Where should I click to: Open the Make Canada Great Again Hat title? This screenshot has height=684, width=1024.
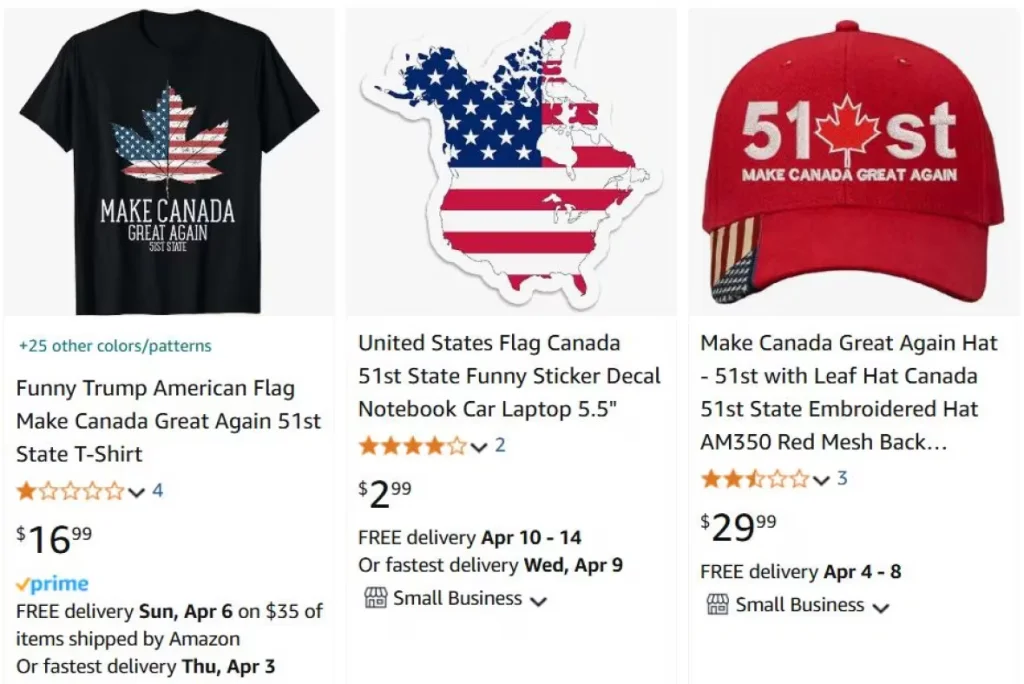(x=848, y=392)
